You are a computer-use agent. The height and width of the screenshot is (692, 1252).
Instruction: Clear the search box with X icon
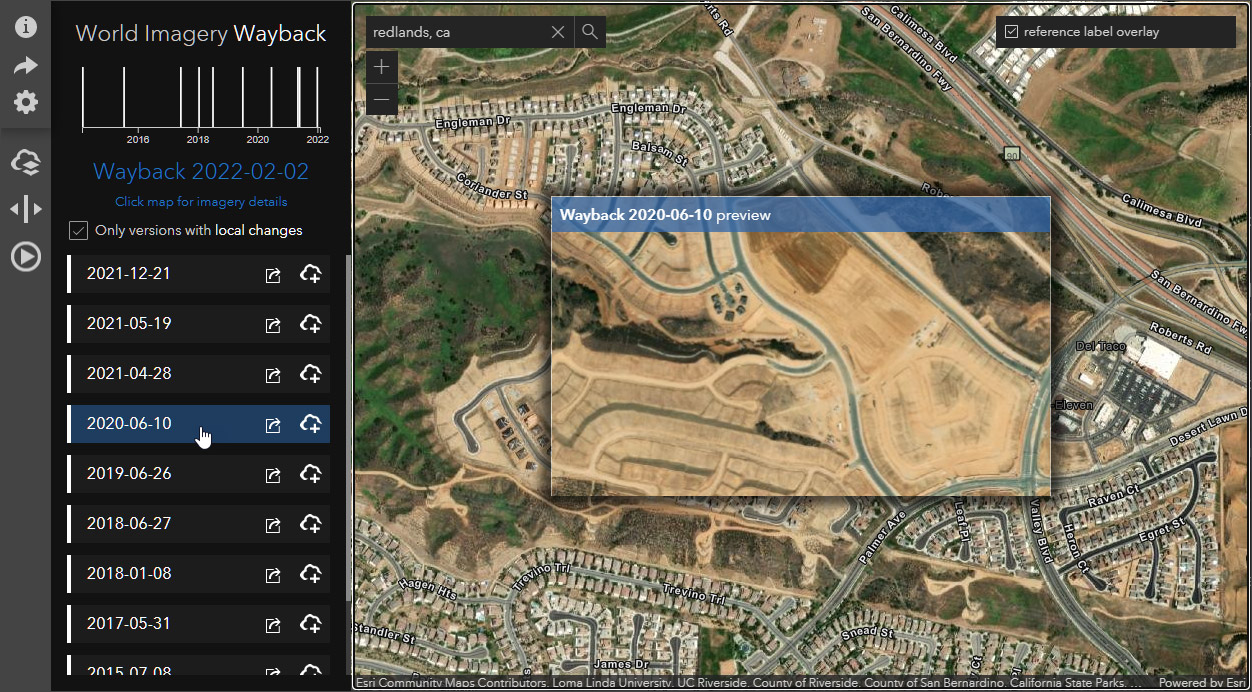(558, 32)
